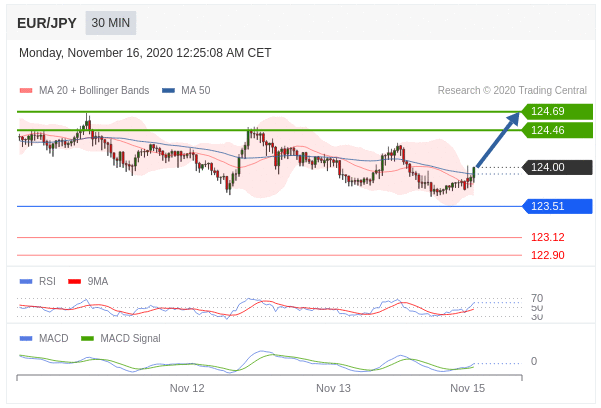Image resolution: width=601 pixels, height=408 pixels.
Task: Select the 124.46 resistance price label
Action: [558, 130]
